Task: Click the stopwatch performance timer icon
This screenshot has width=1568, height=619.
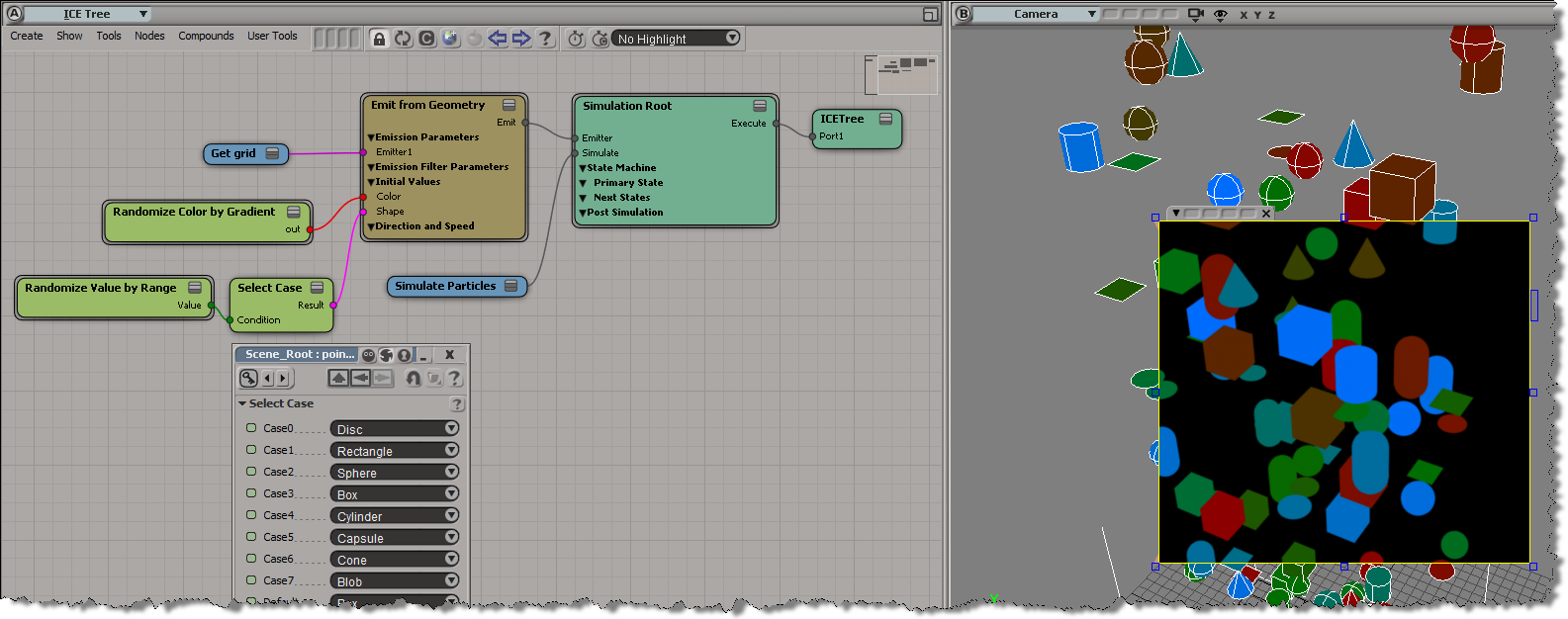Action: pyautogui.click(x=576, y=39)
